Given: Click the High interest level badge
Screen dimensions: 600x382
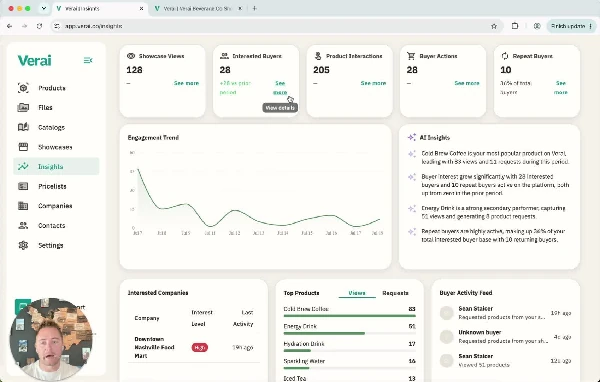Looking at the screenshot, I should coord(200,348).
